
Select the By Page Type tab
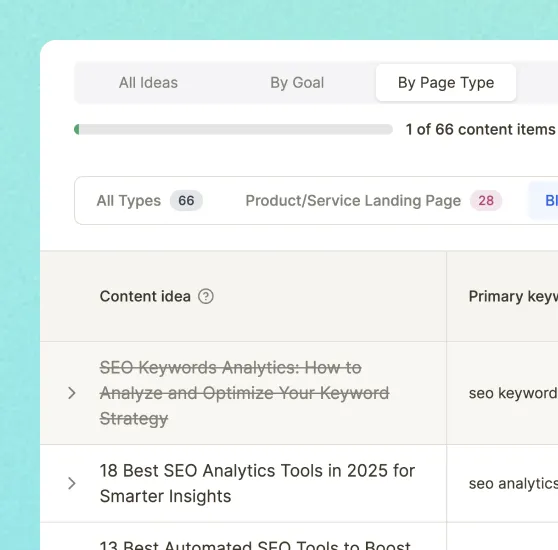click(446, 83)
